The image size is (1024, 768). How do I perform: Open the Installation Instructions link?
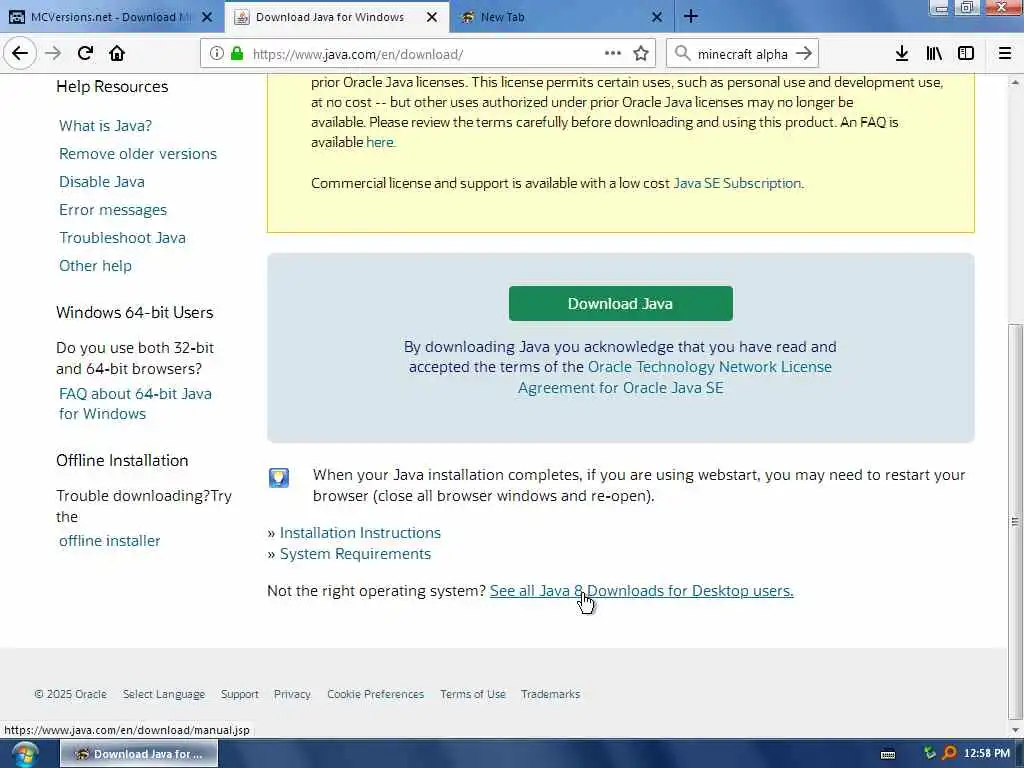coord(360,533)
